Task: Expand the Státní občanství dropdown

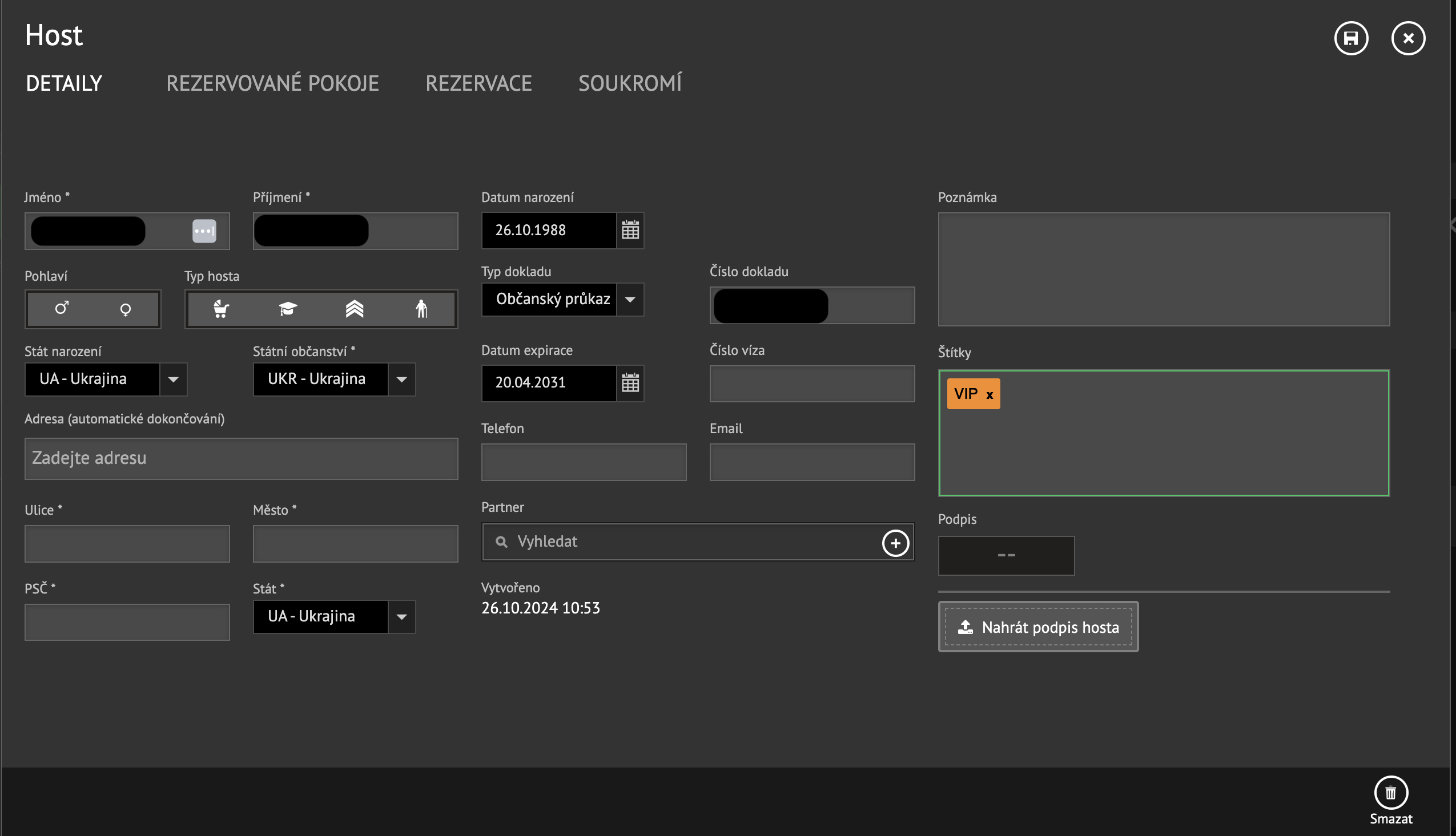Action: 401,379
